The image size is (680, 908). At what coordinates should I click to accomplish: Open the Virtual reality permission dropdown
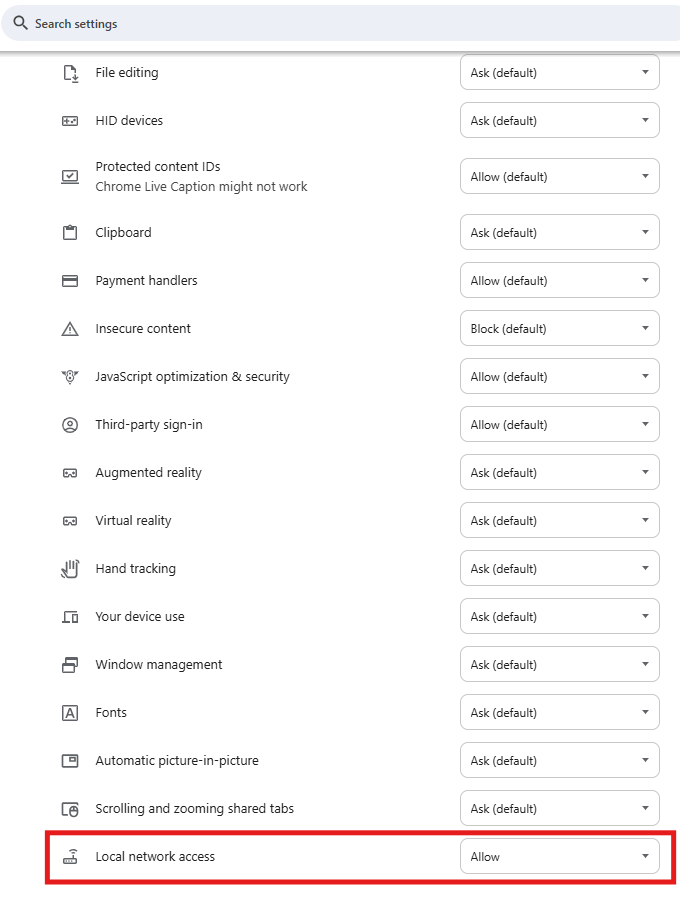[559, 521]
